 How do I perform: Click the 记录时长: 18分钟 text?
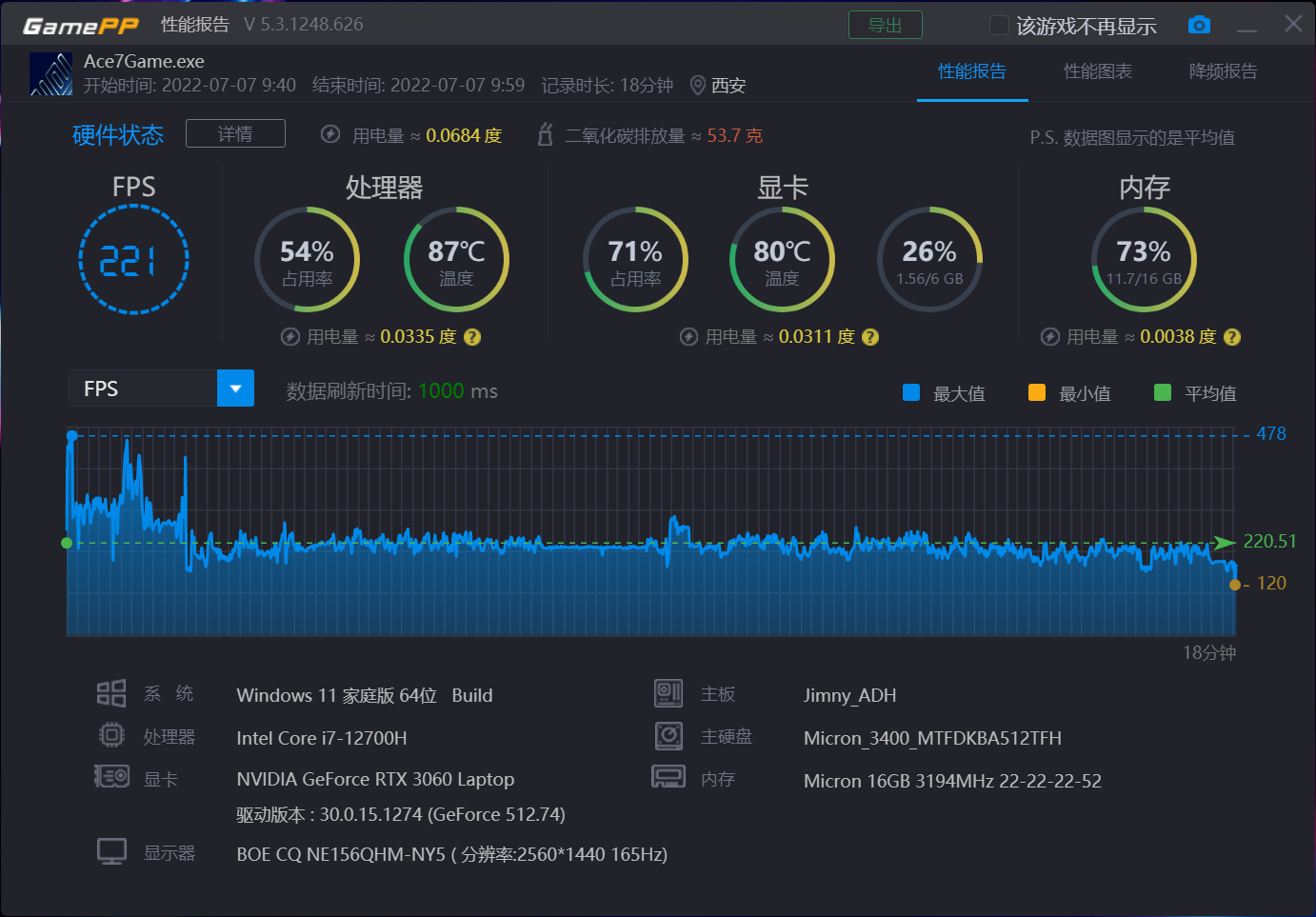(607, 86)
